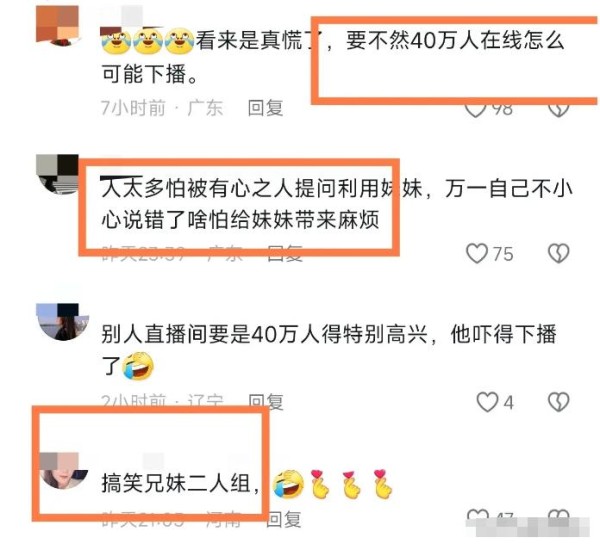
Task: Open fourth commenter's avatar profile
Action: [x=64, y=471]
